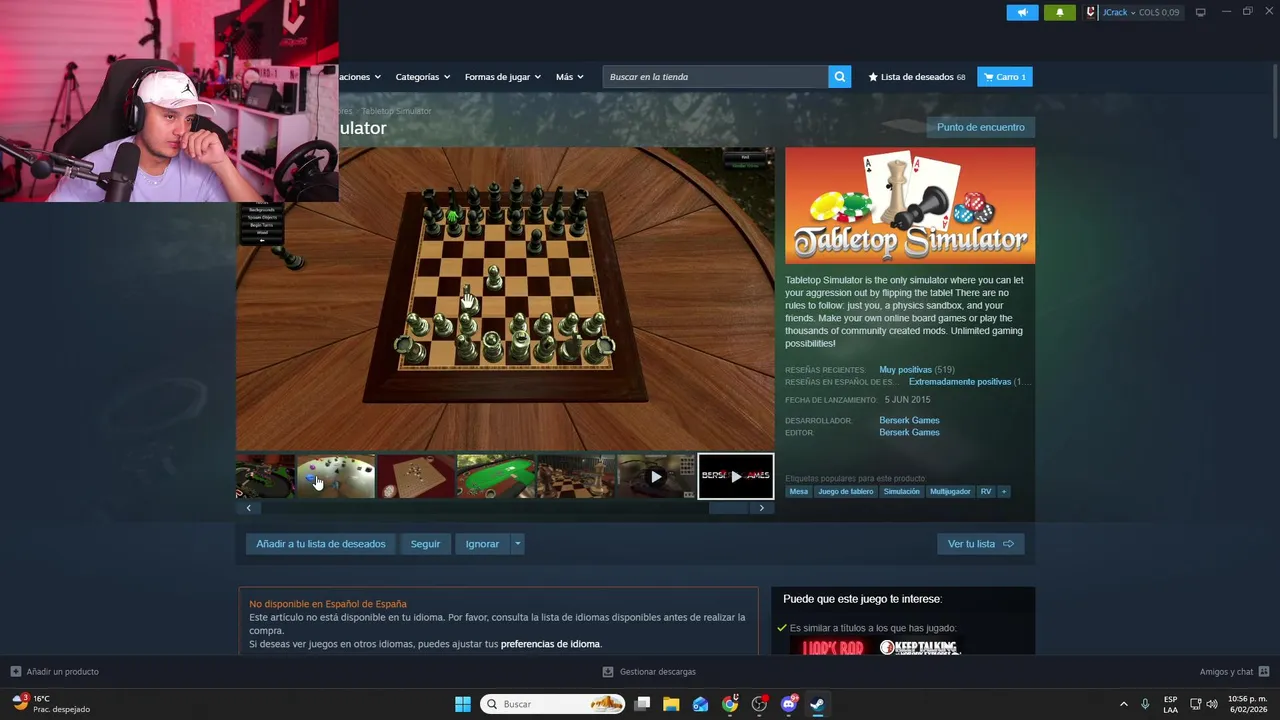Open Google Chrome from the taskbar

[730, 704]
